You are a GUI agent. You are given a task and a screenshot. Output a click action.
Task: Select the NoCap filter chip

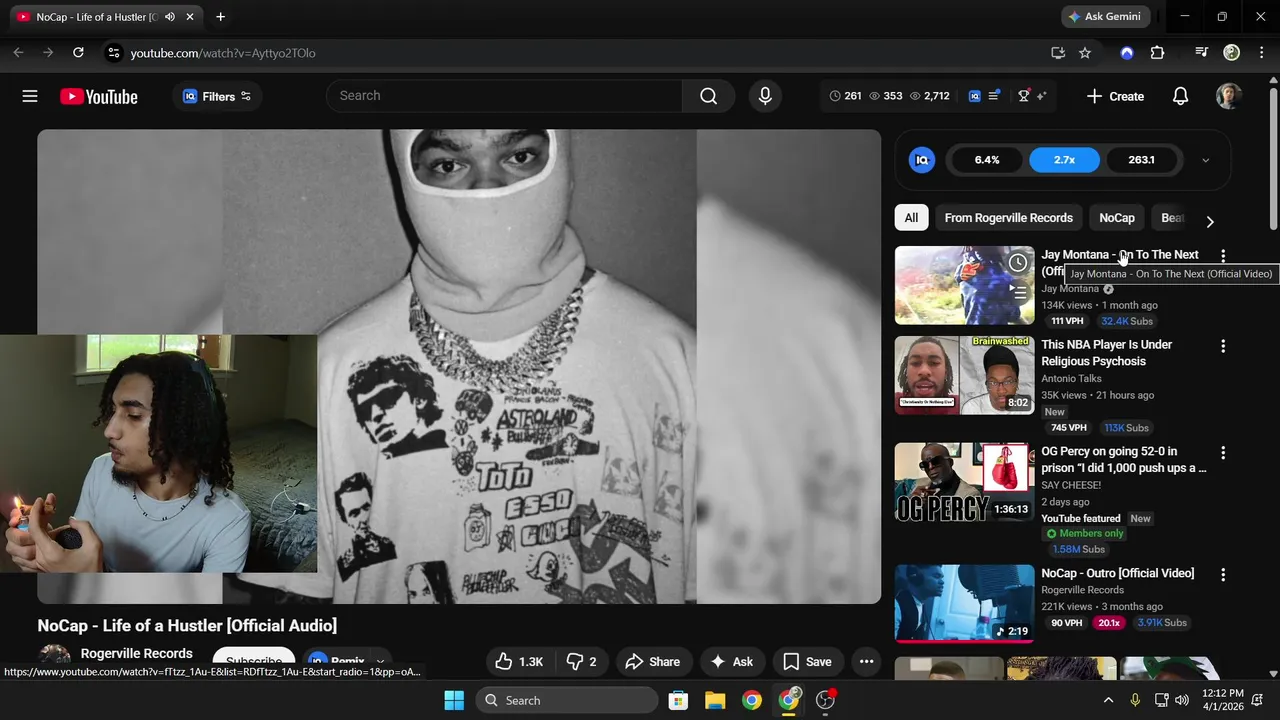point(1117,218)
